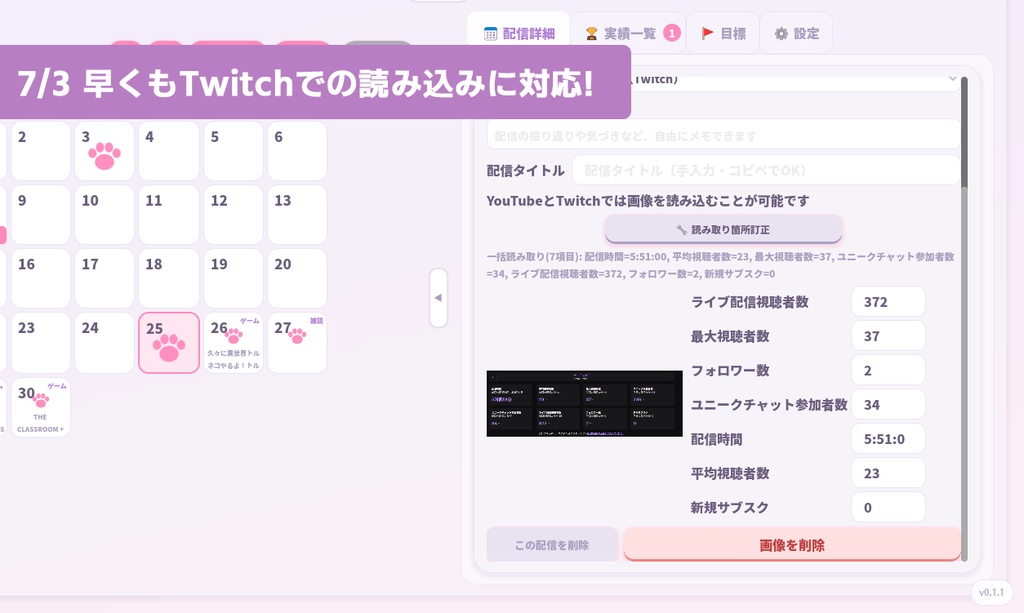Image resolution: width=1024 pixels, height=613 pixels.
Task: Select calendar day 2
Action: click(x=40, y=151)
